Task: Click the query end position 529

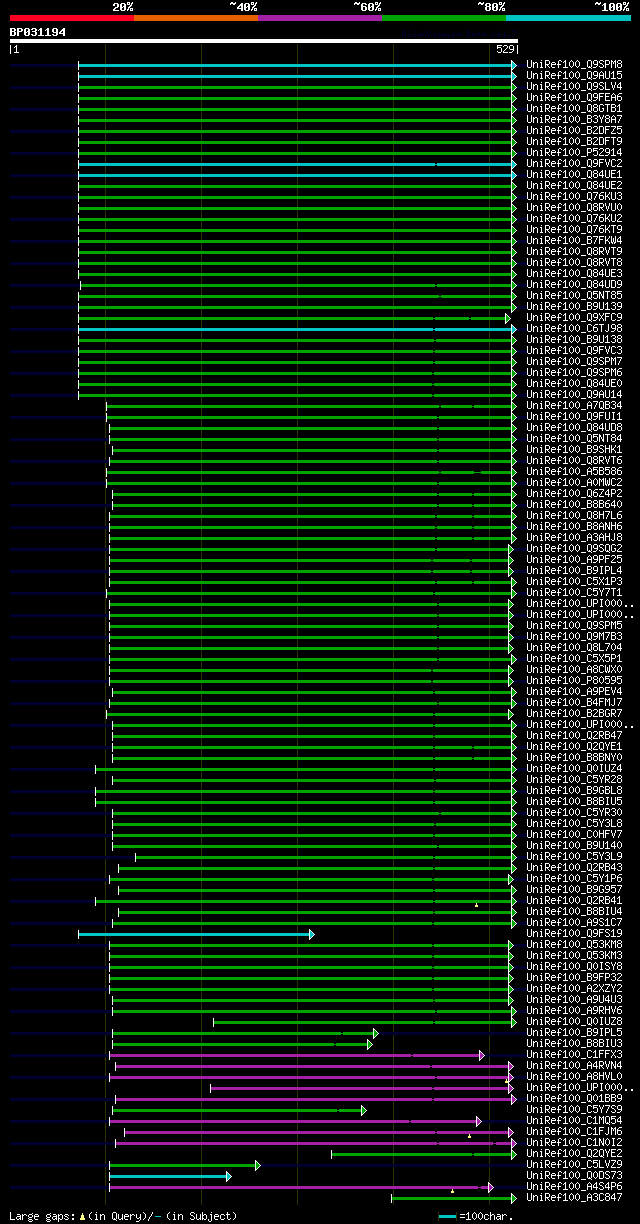Action: pyautogui.click(x=505, y=49)
